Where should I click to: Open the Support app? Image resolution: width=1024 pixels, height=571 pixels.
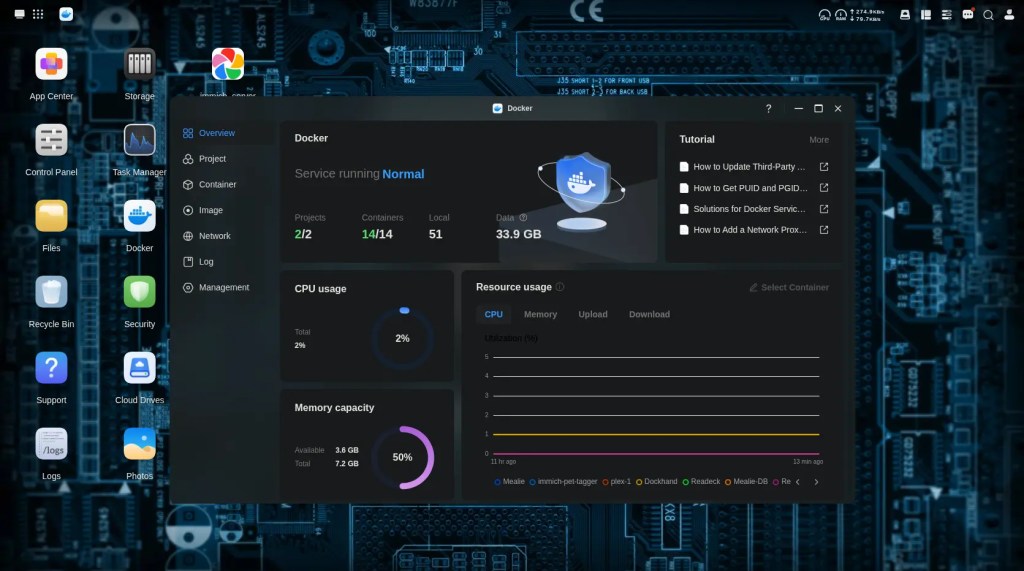tap(51, 368)
